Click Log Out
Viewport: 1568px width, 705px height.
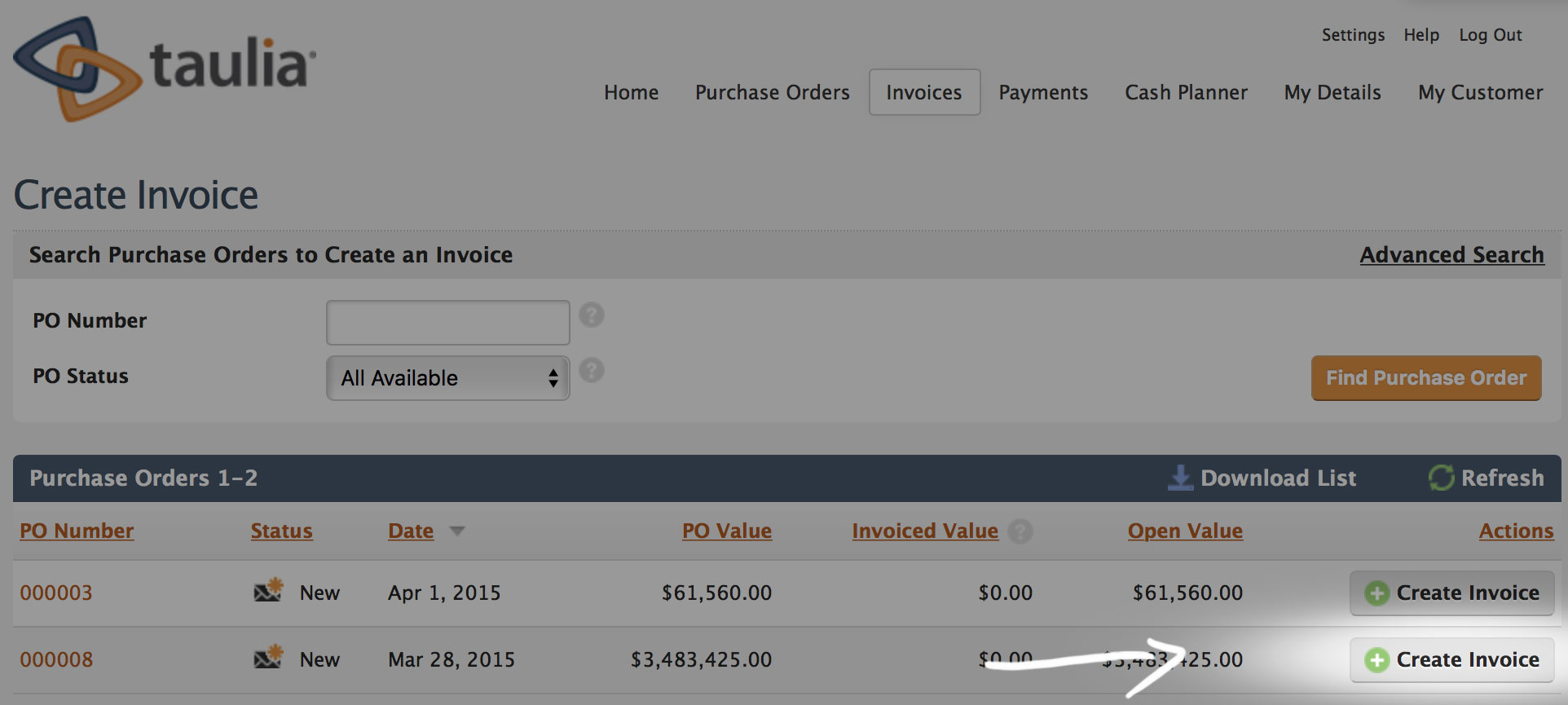1491,35
